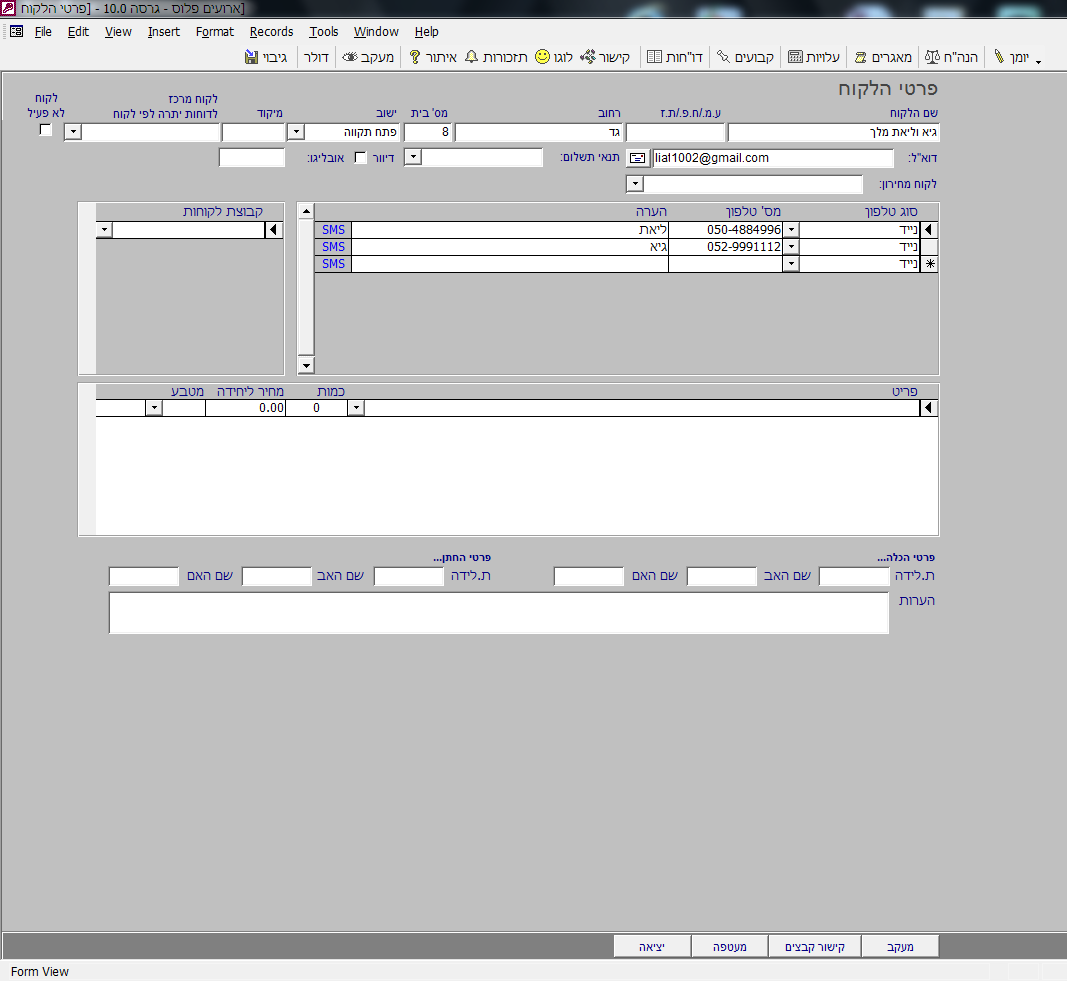Select the record marker for 050-4884996 row
The image size is (1067, 981).
929,230
